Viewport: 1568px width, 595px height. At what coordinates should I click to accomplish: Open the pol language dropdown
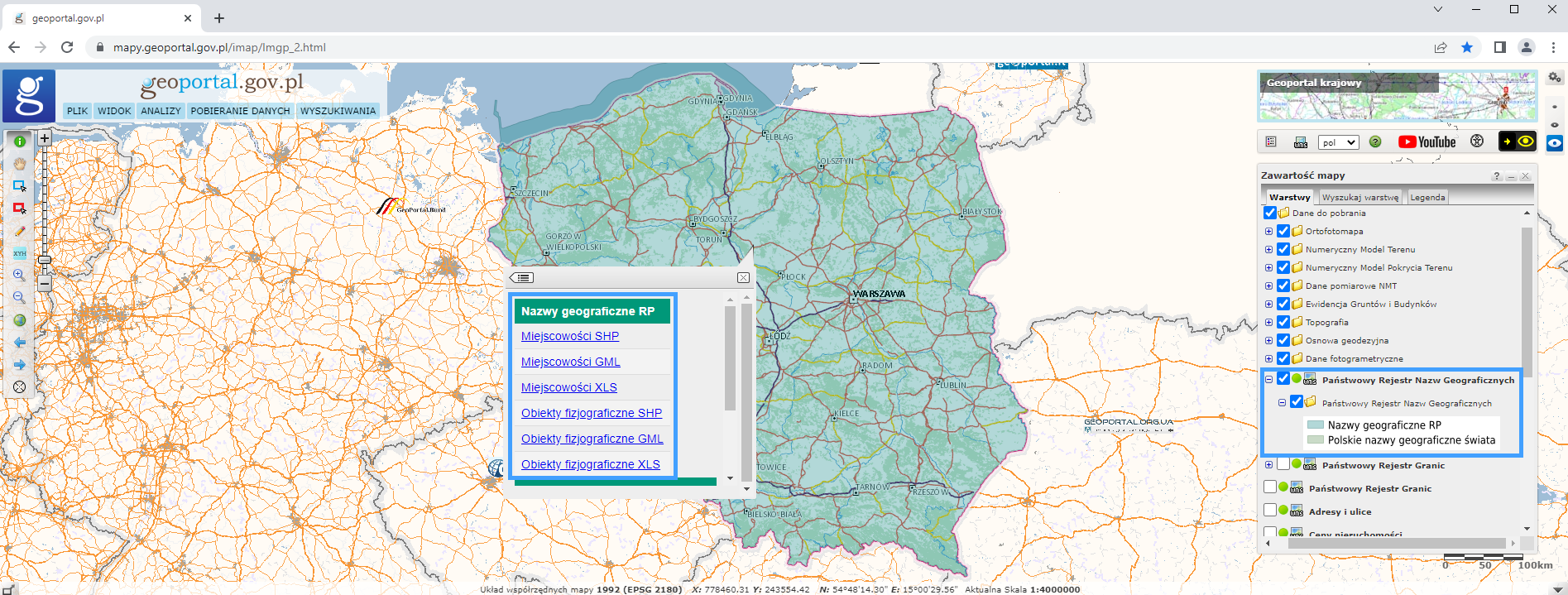click(1338, 142)
